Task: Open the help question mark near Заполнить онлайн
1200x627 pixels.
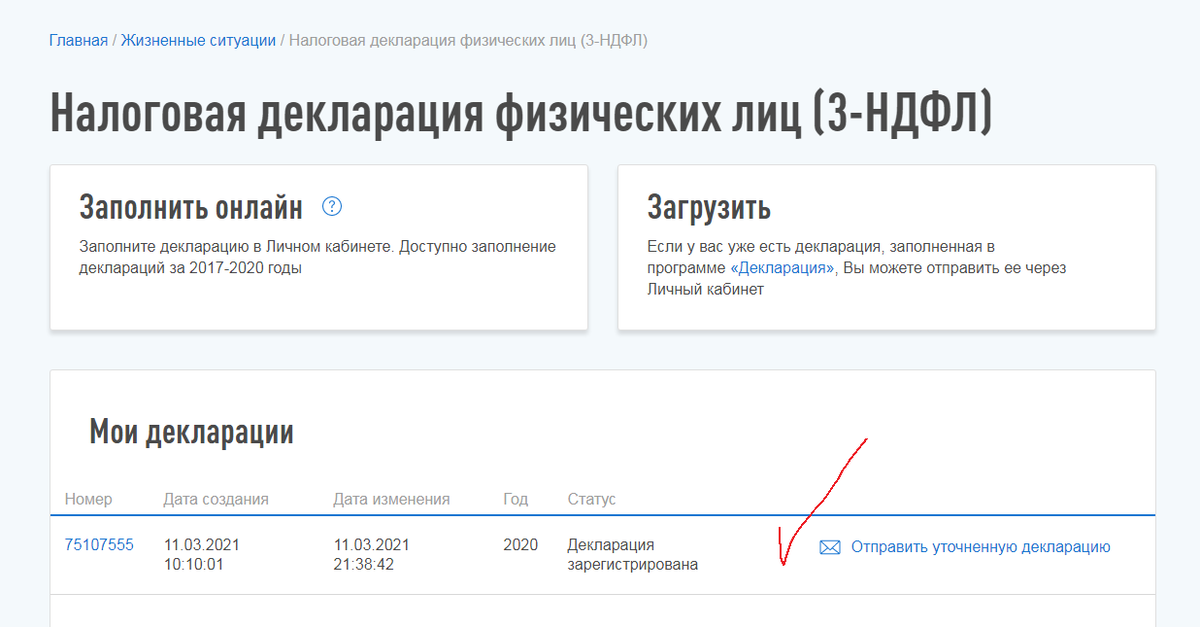Action: (x=330, y=206)
